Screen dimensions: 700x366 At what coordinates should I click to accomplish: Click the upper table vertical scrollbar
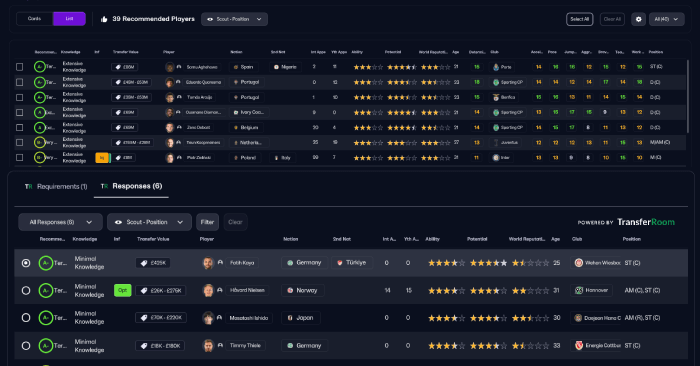click(x=688, y=96)
